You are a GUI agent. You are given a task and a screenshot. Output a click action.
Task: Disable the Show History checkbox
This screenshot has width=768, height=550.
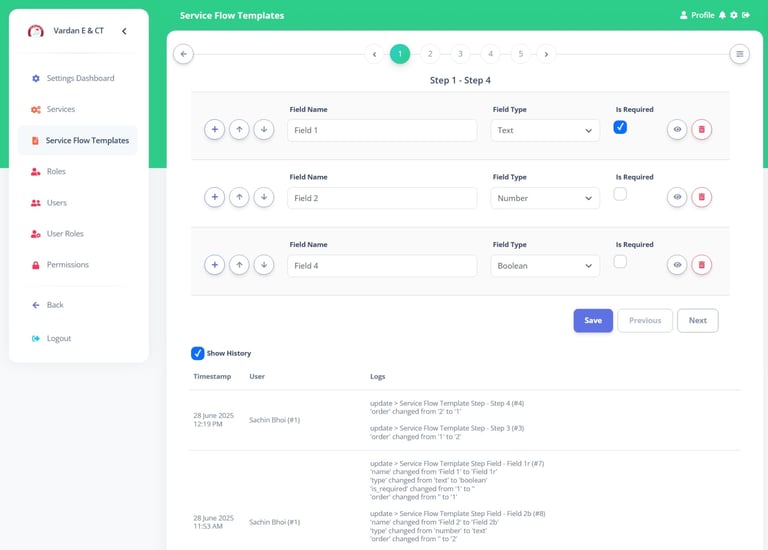tap(198, 353)
